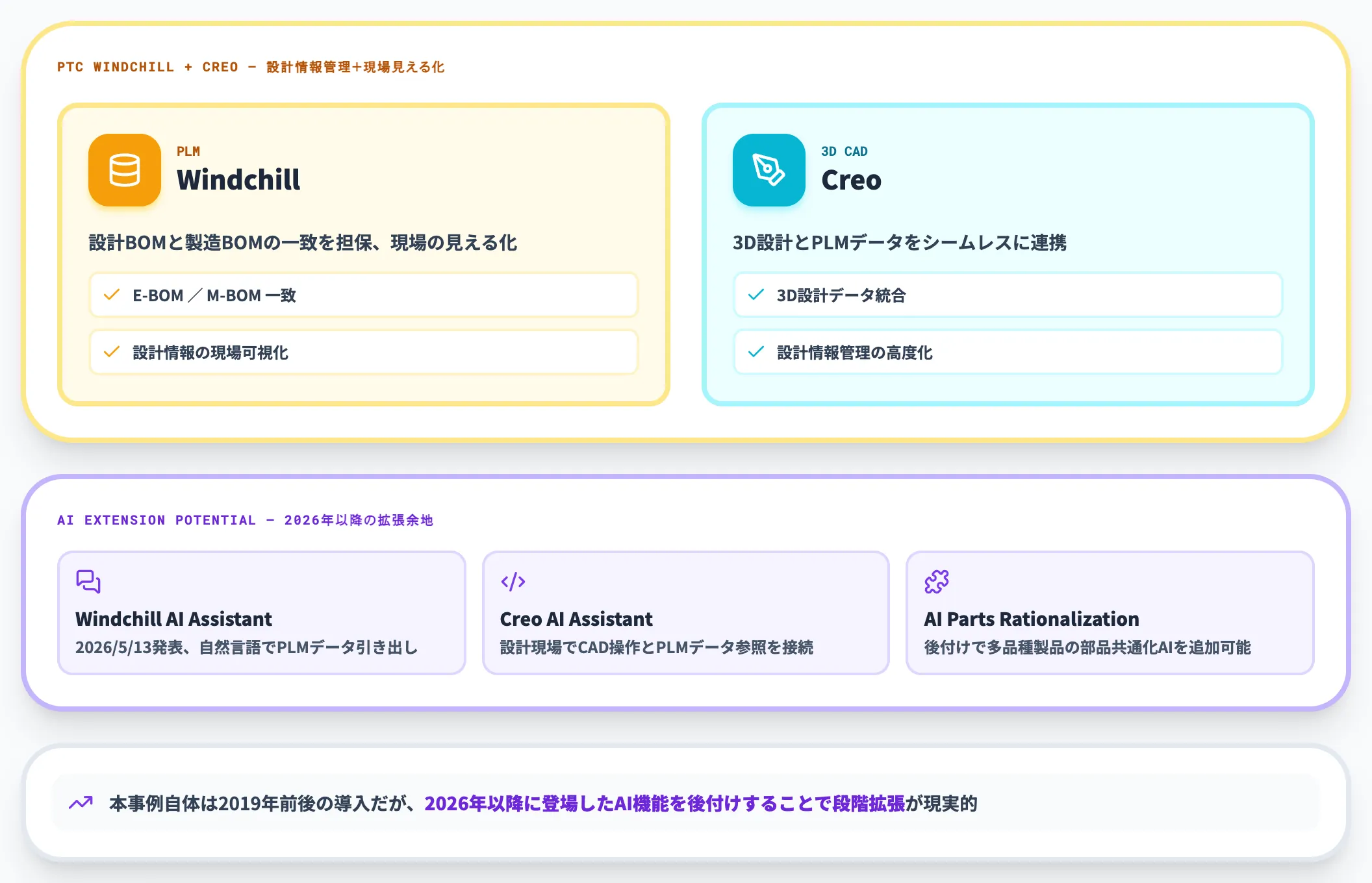1372x883 pixels.
Task: Select the E-BOM／M-BOM 一致 row
Action: (x=364, y=295)
